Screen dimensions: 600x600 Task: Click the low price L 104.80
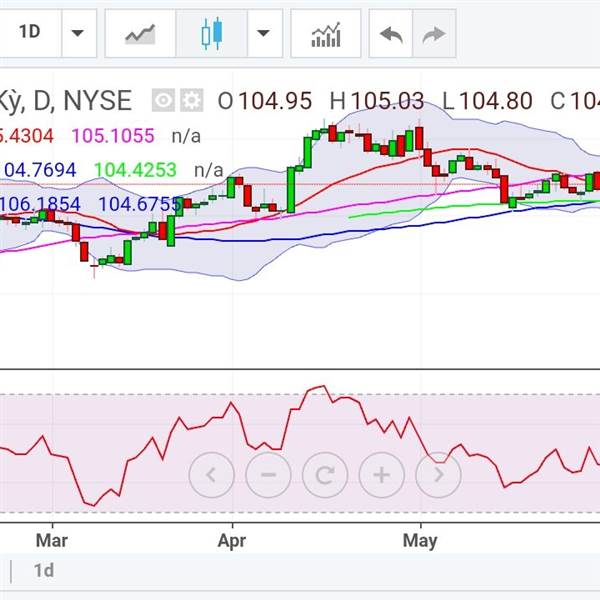click(487, 101)
